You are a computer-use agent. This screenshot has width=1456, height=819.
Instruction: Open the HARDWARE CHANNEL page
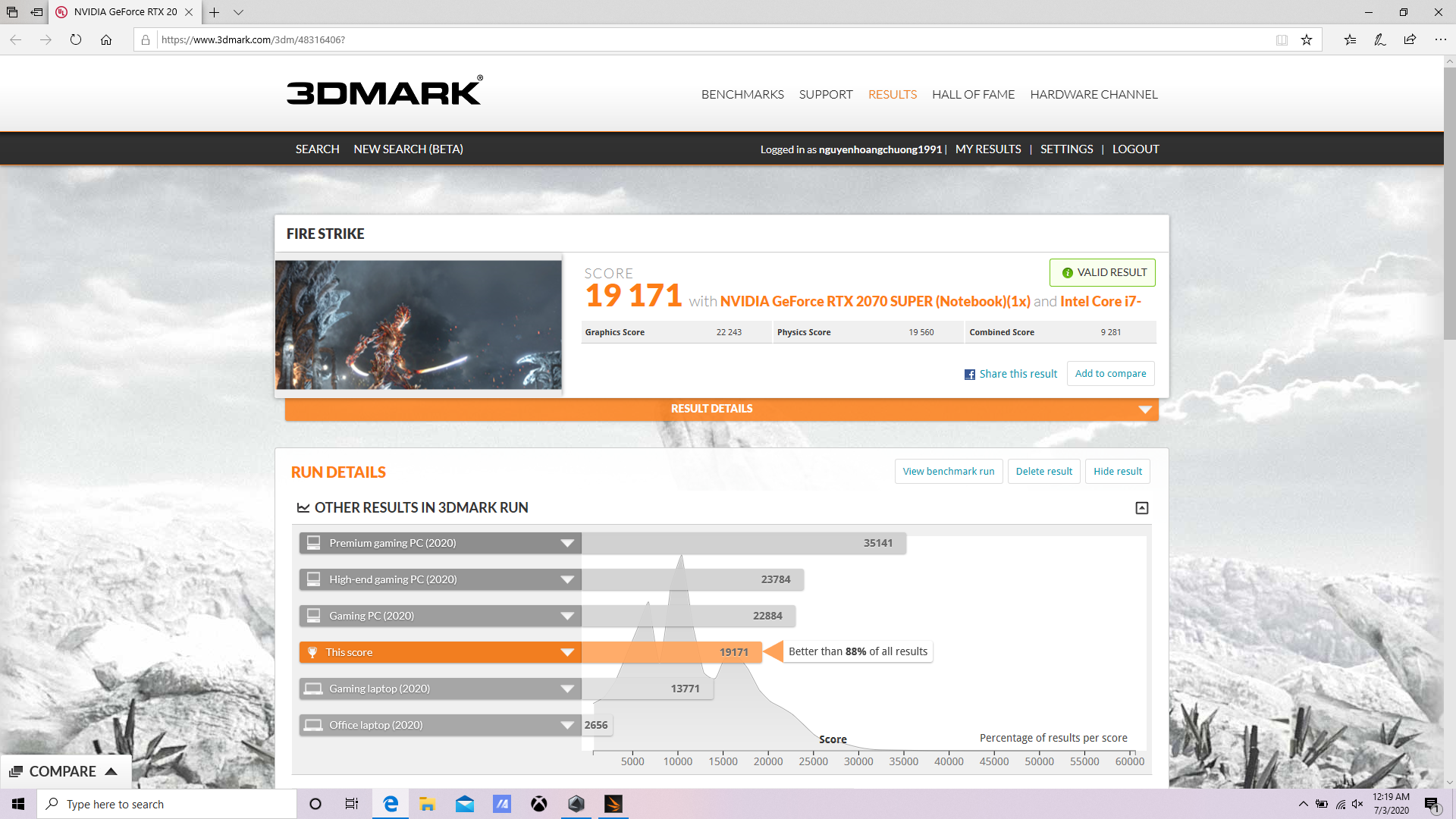point(1094,95)
